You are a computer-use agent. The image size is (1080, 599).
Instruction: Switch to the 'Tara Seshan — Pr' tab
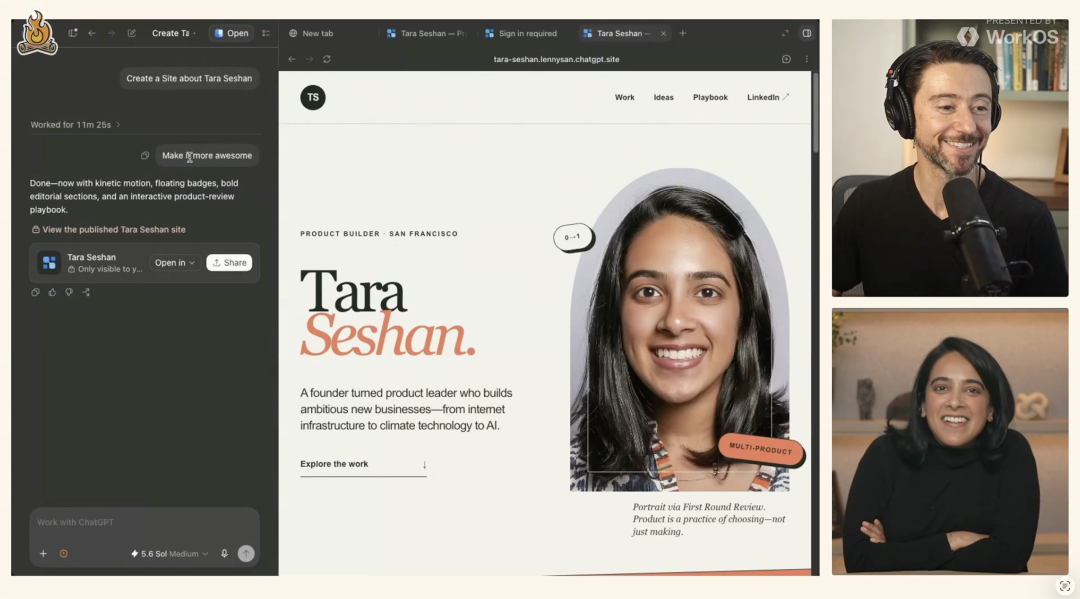click(427, 33)
